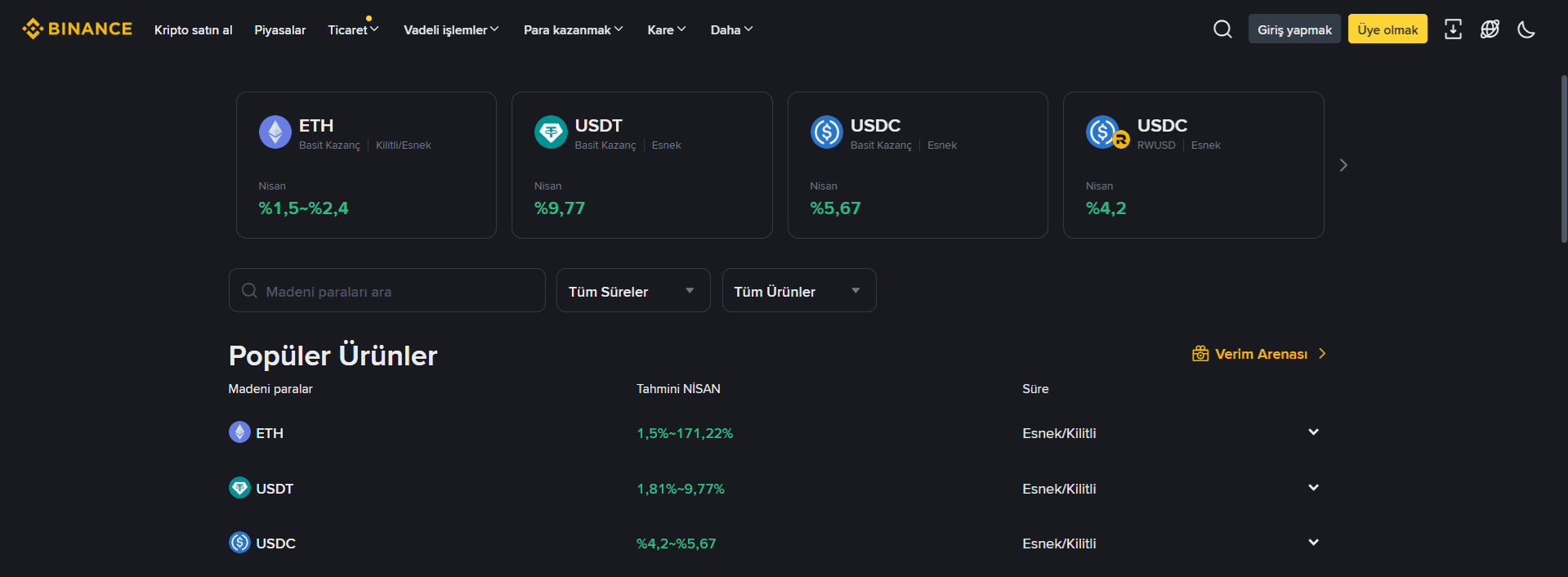Expand the USDC product row
Screen dimensions: 1568x577
click(x=1313, y=543)
